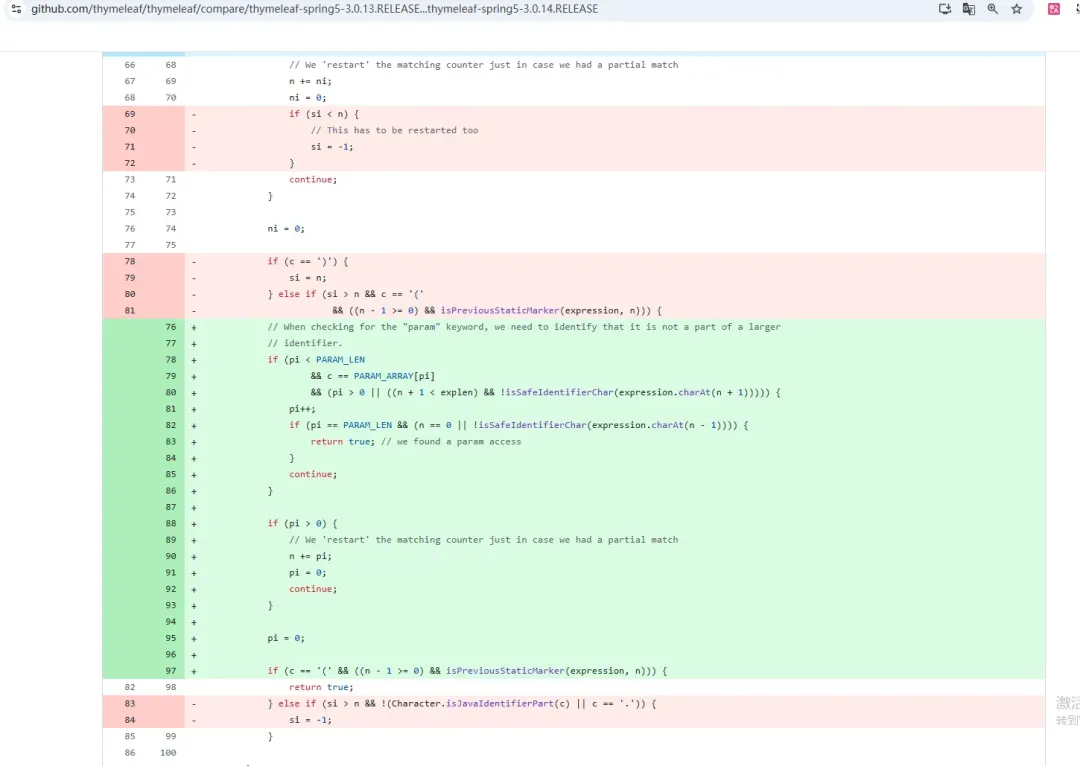Click the zoom magnifier icon in address bar

(993, 9)
